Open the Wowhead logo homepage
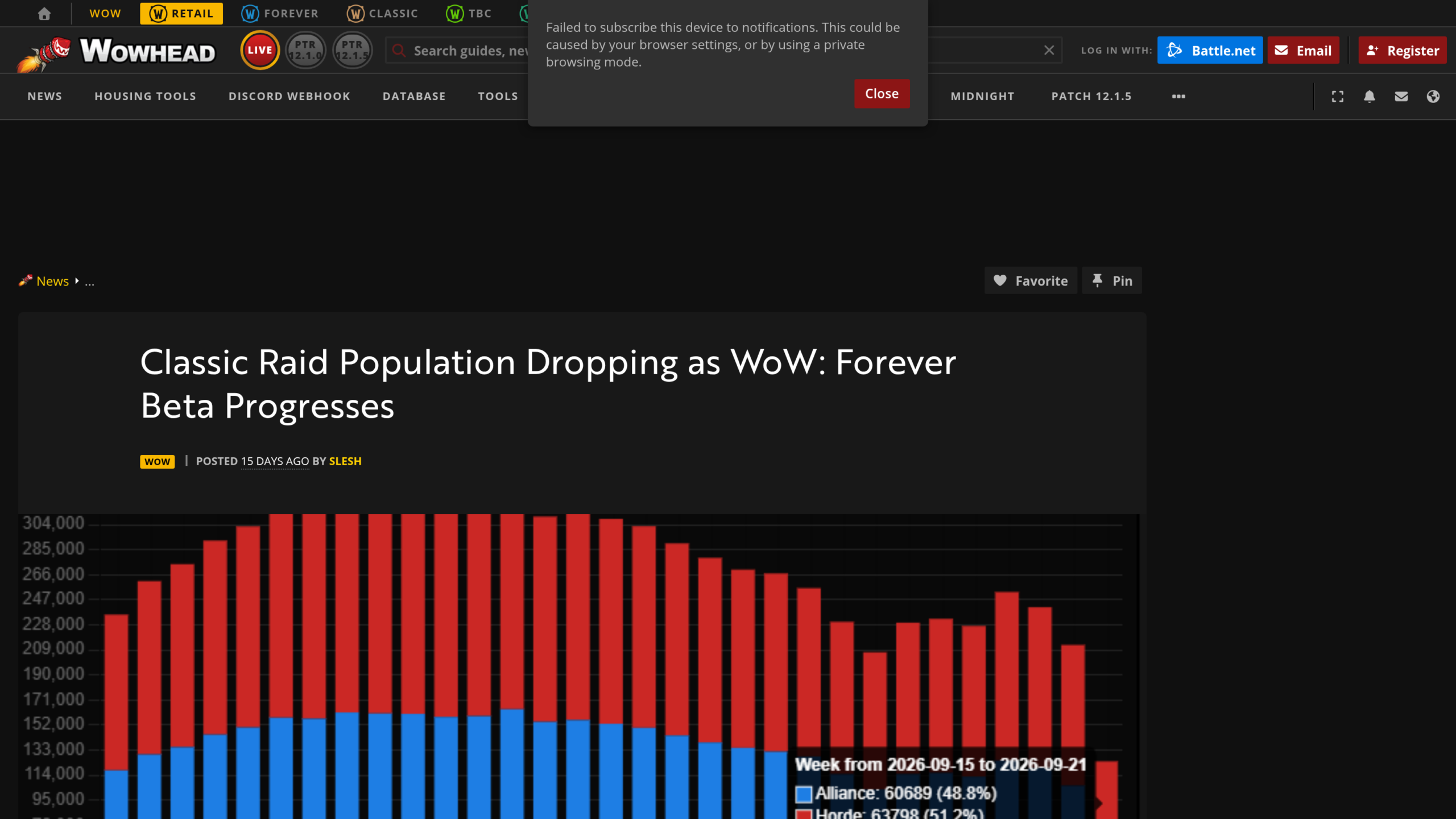This screenshot has width=1456, height=819. coord(116,53)
